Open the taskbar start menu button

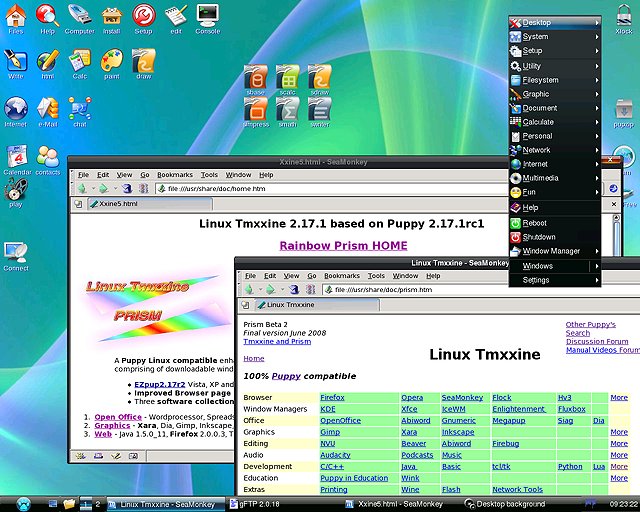(24, 504)
